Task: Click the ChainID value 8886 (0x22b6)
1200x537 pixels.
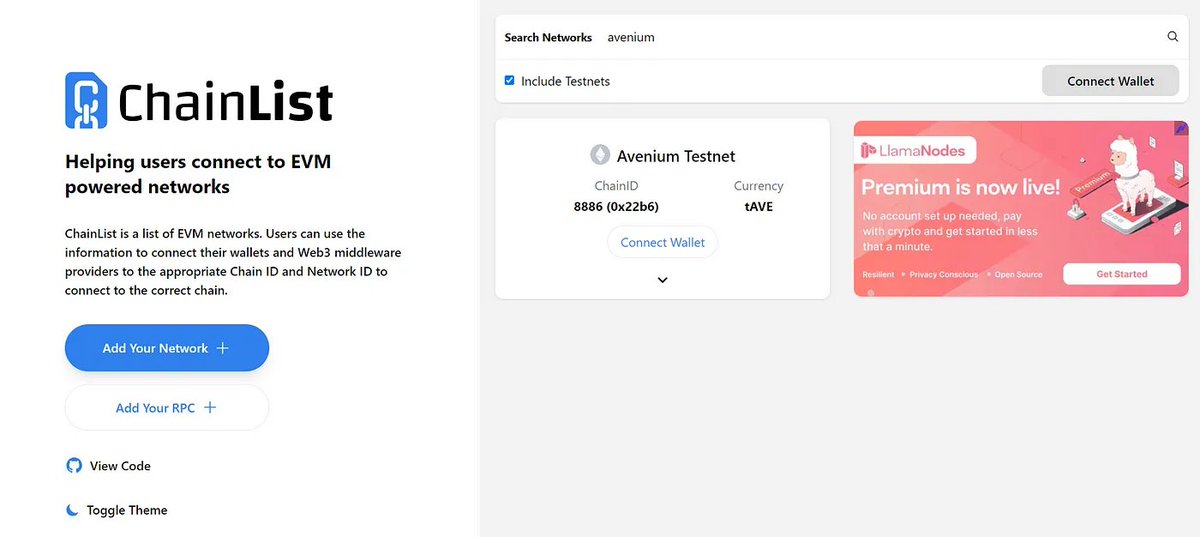Action: click(x=616, y=207)
